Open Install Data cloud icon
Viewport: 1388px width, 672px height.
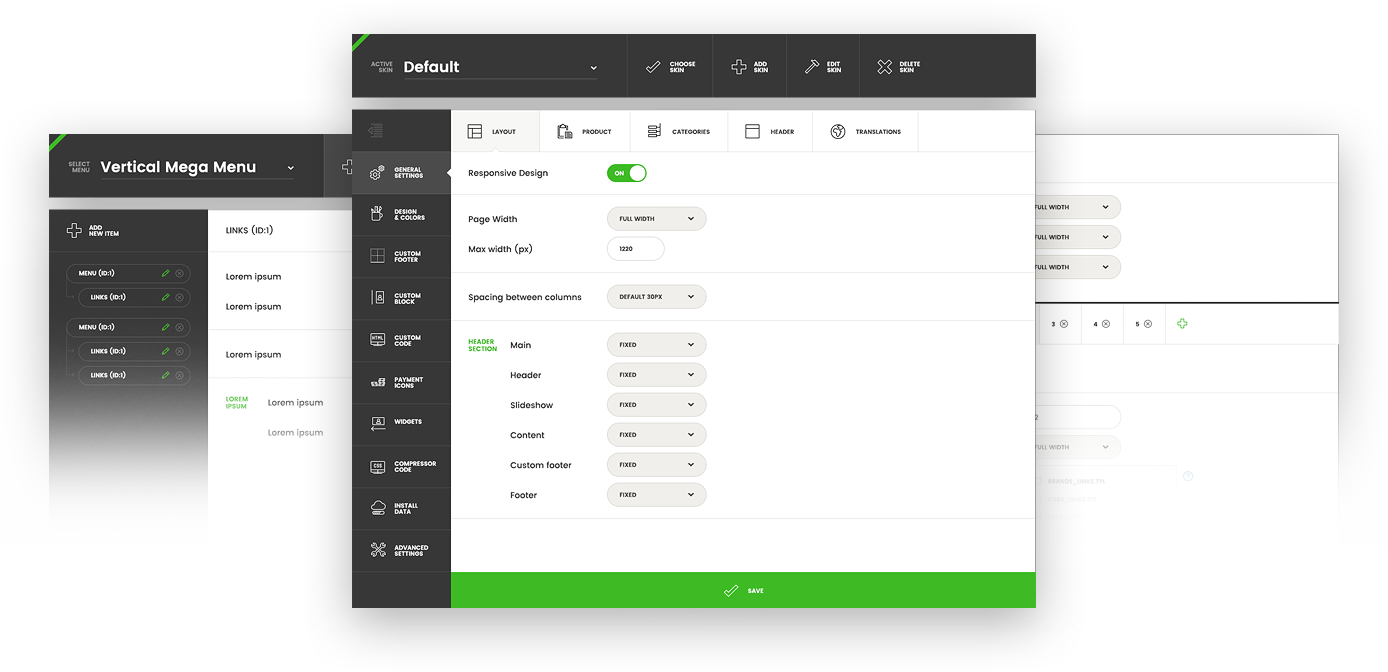click(379, 508)
